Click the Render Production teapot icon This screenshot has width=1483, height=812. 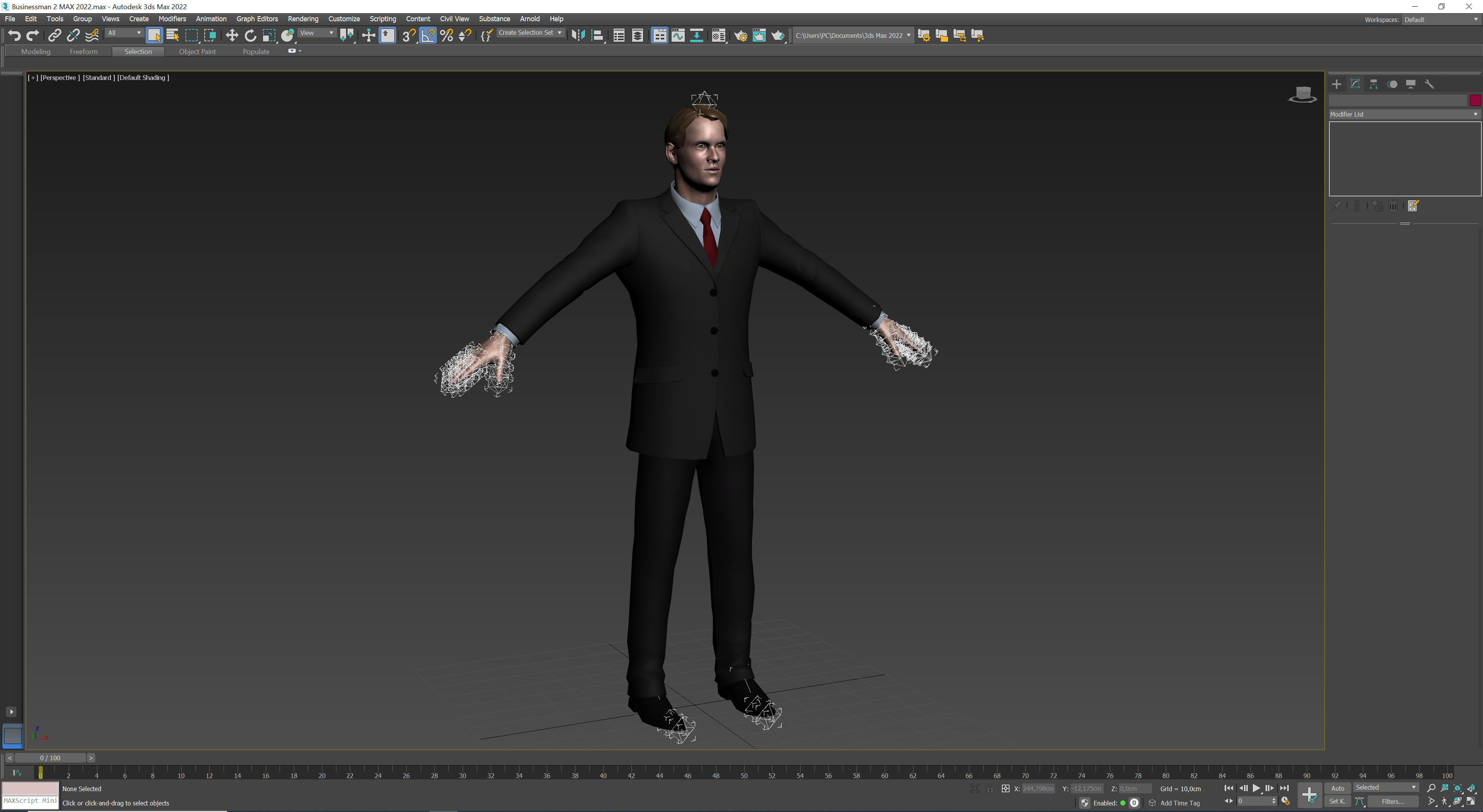point(778,36)
